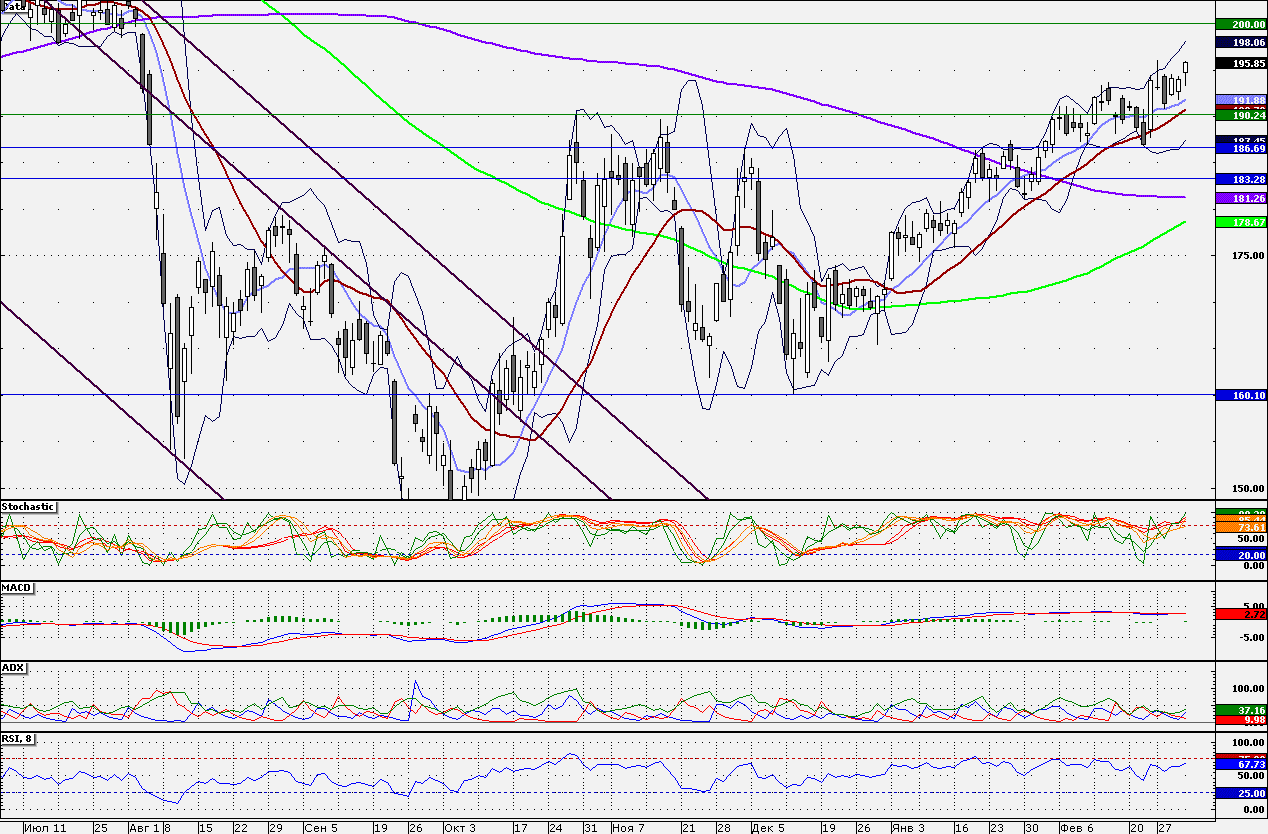Click the bright green 178.67 average tag
1268x834 pixels.
click(x=1241, y=222)
